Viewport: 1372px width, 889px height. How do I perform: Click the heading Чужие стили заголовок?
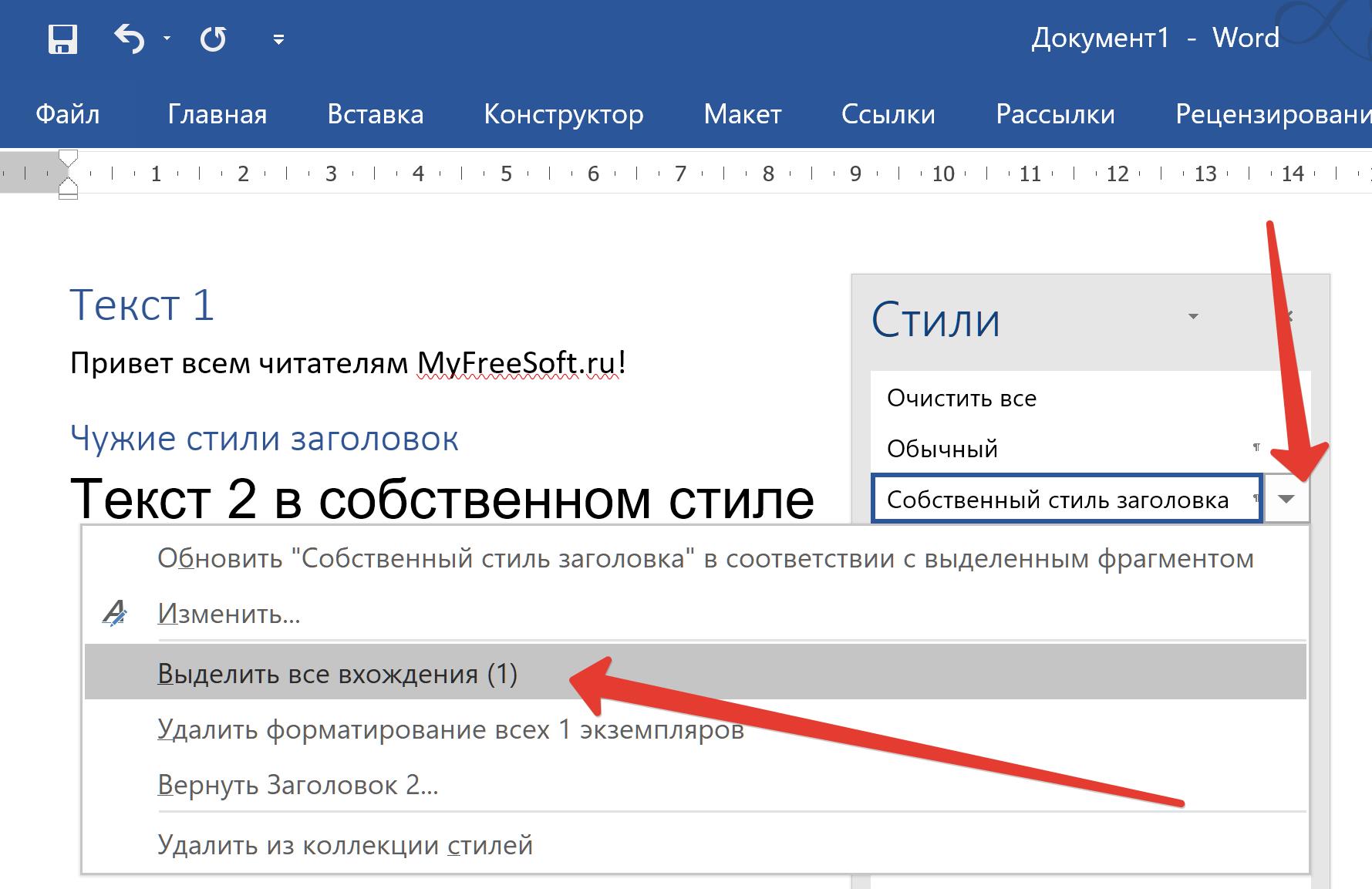coord(265,438)
